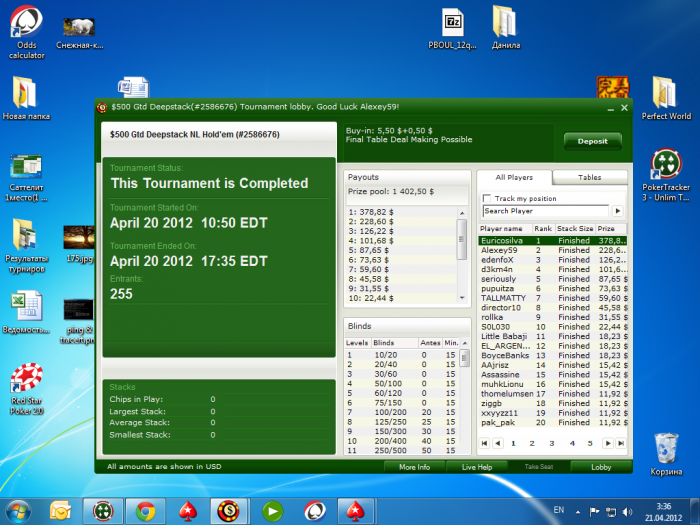
Task: Click the Lobby button
Action: pos(601,467)
